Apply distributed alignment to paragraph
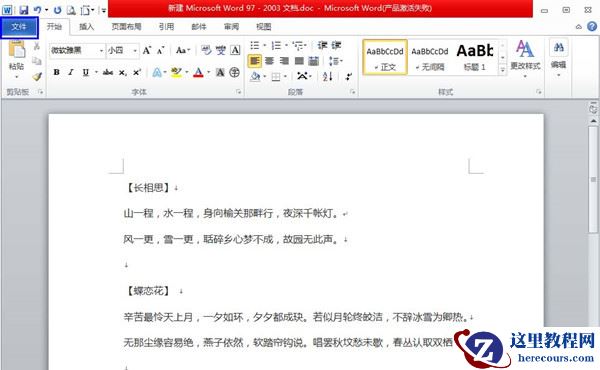This screenshot has width=600, height=370. pos(313,61)
